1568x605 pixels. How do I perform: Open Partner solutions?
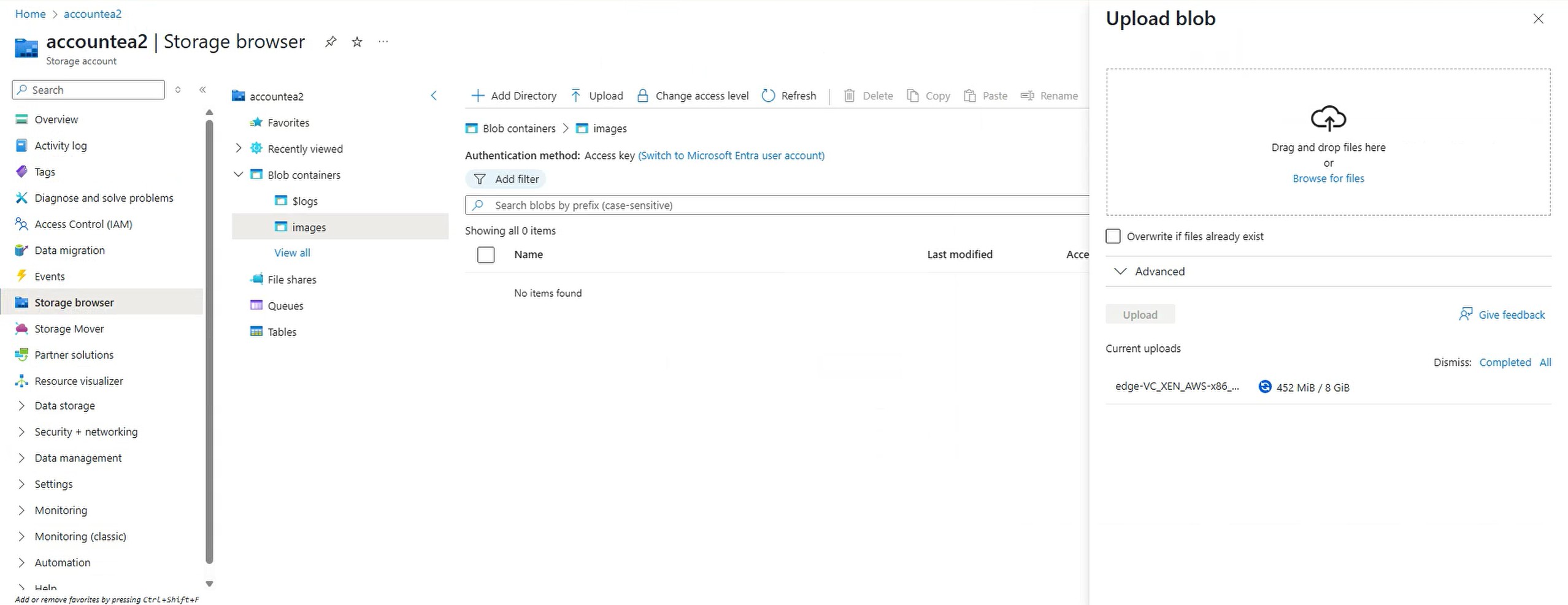[74, 355]
